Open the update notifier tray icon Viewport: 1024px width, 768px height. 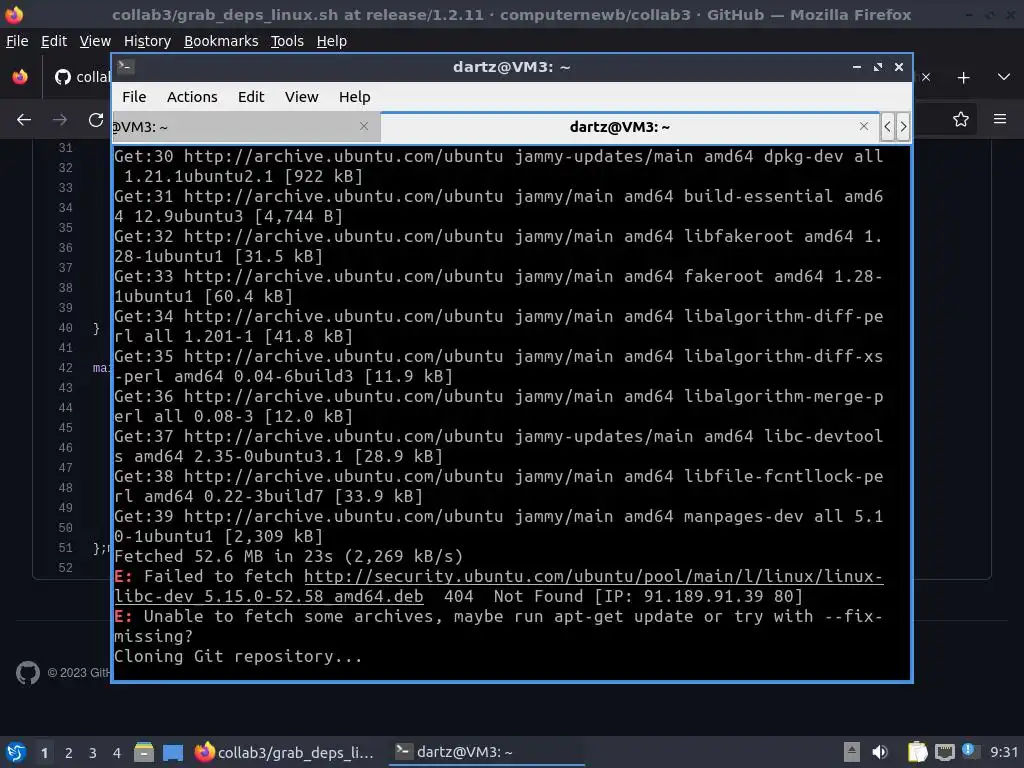(969, 751)
